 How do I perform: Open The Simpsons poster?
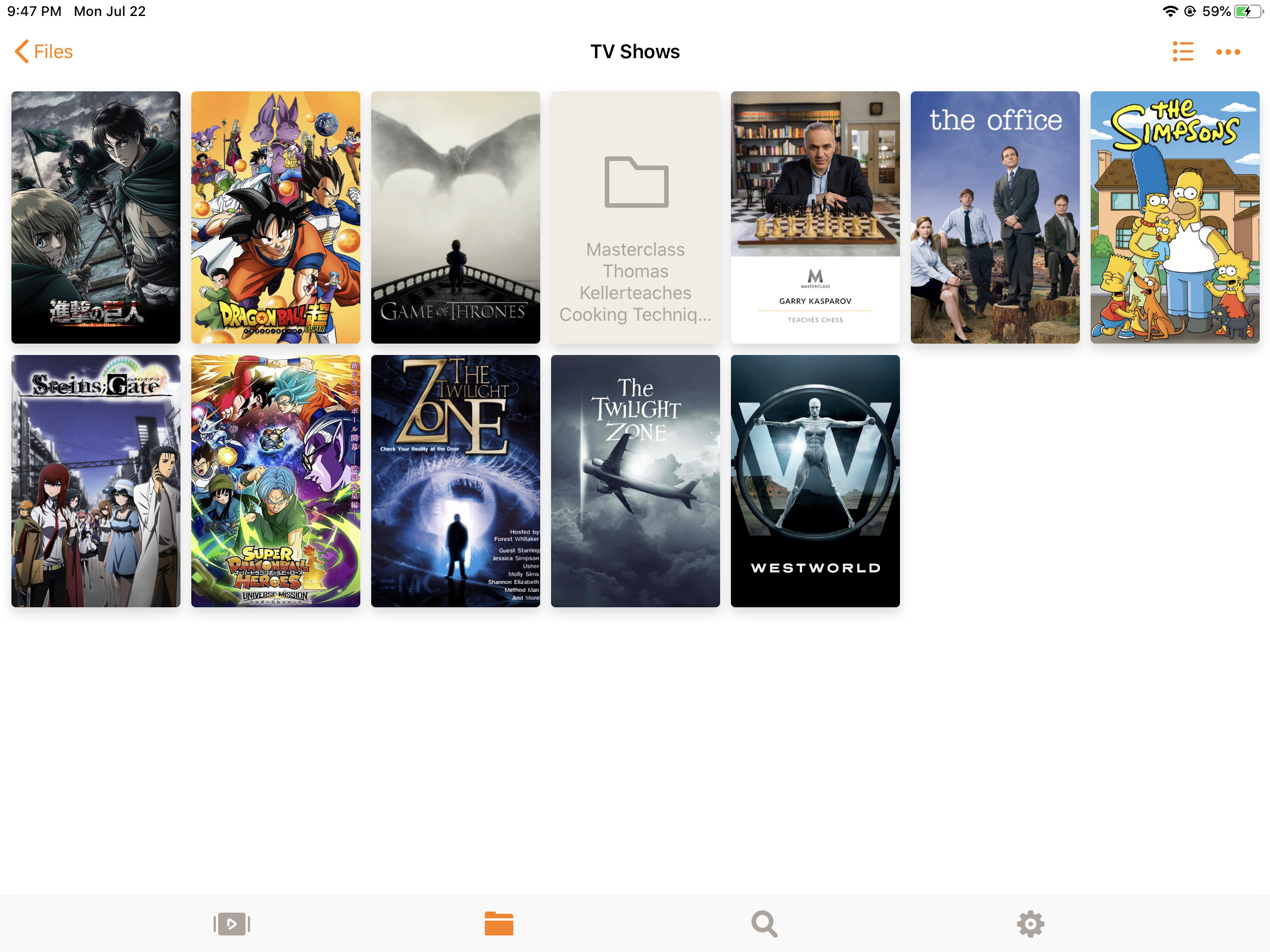(x=1174, y=217)
